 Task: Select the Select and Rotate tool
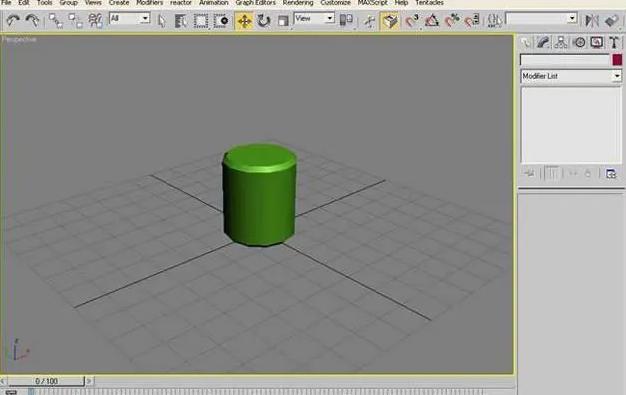[x=264, y=21]
